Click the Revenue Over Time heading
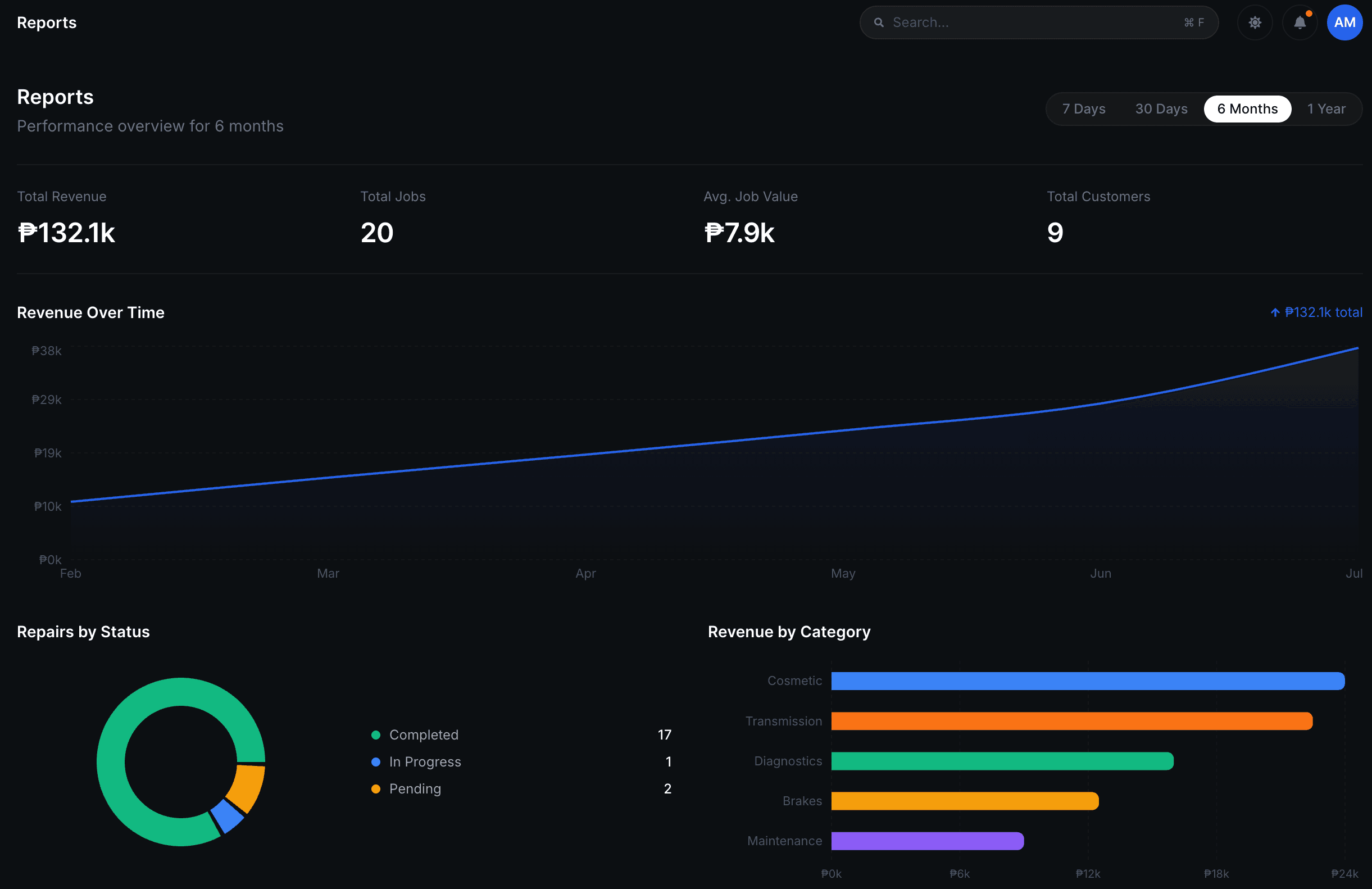The width and height of the screenshot is (1372, 889). pos(90,312)
